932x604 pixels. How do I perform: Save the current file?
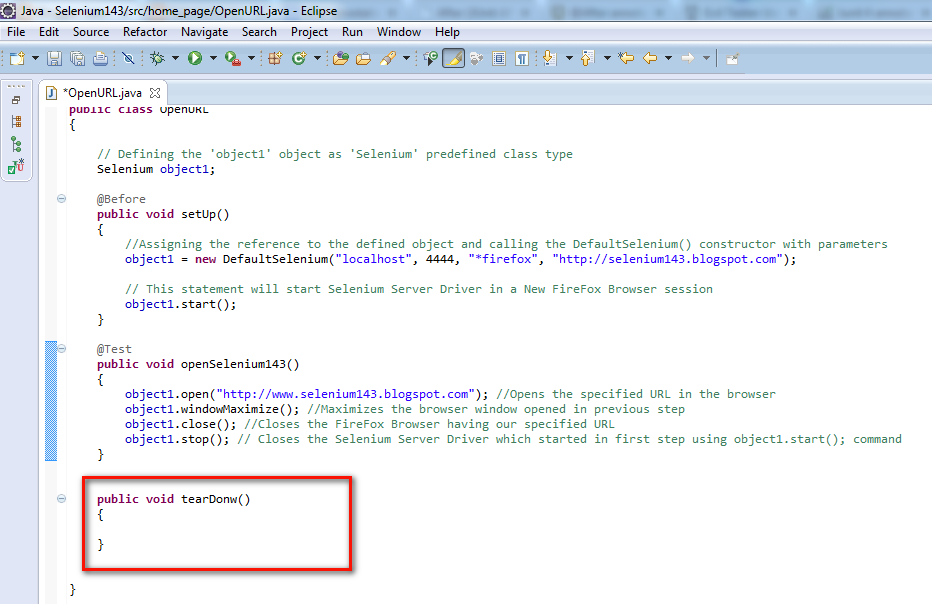coord(53,59)
